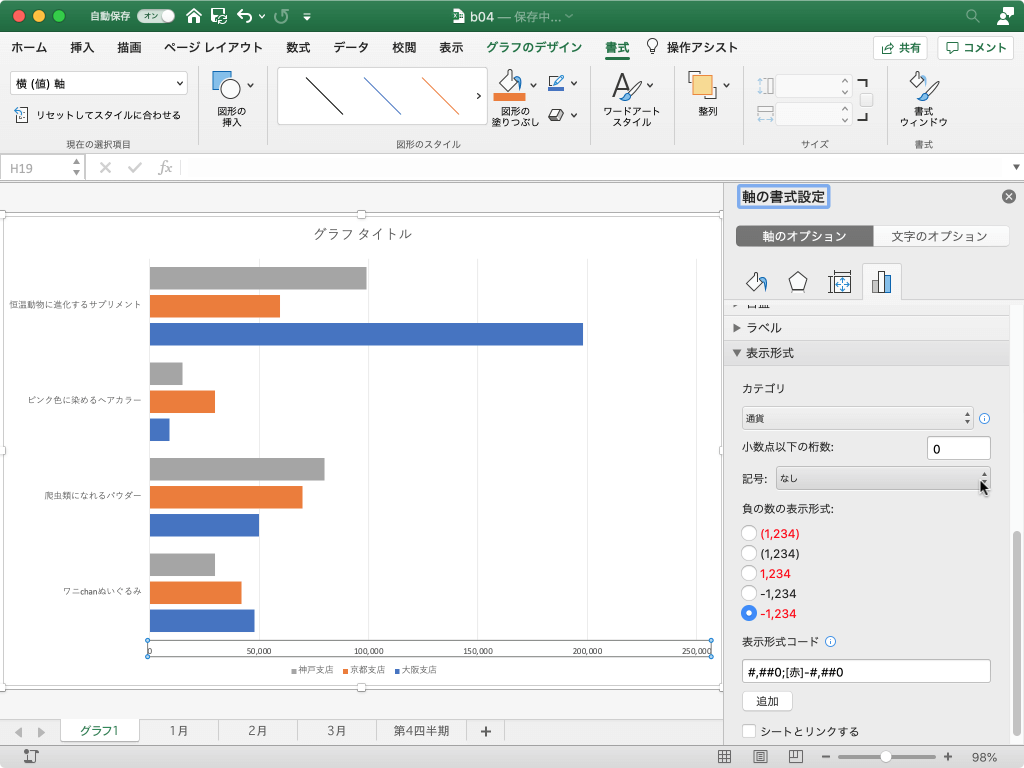Open the Format Pane button

923,99
